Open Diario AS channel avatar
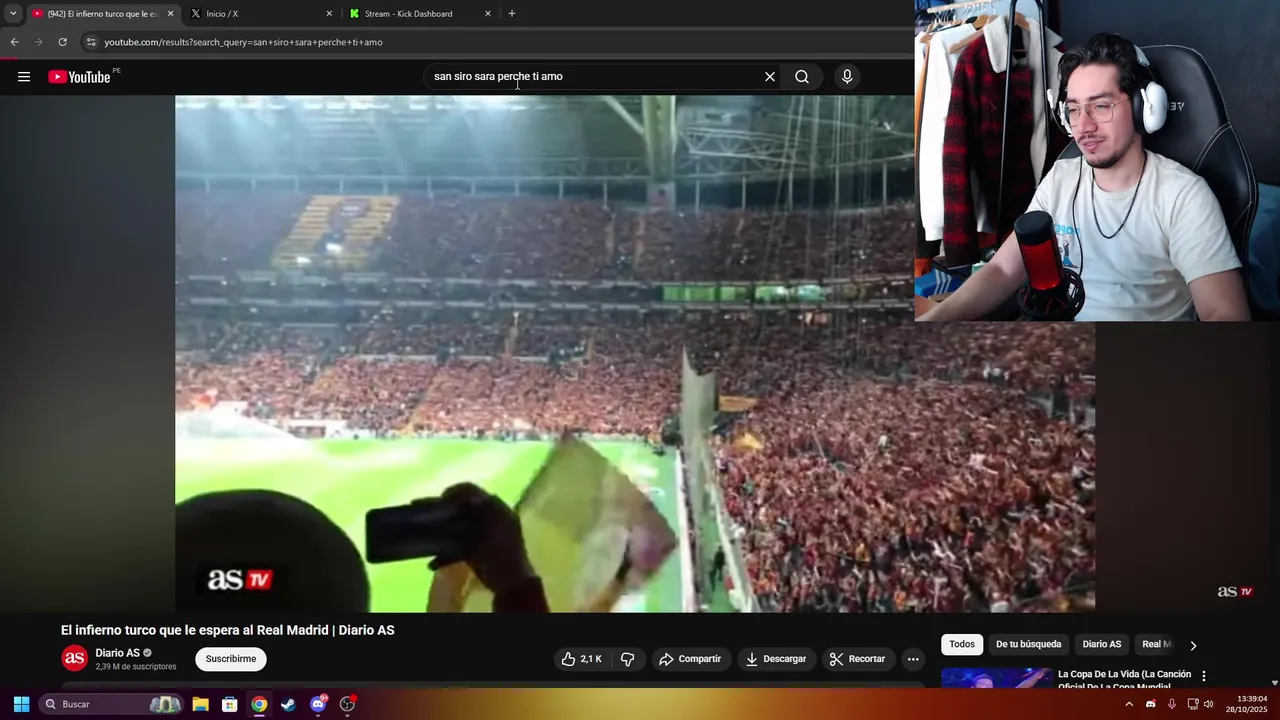The height and width of the screenshot is (720, 1280). click(x=75, y=658)
